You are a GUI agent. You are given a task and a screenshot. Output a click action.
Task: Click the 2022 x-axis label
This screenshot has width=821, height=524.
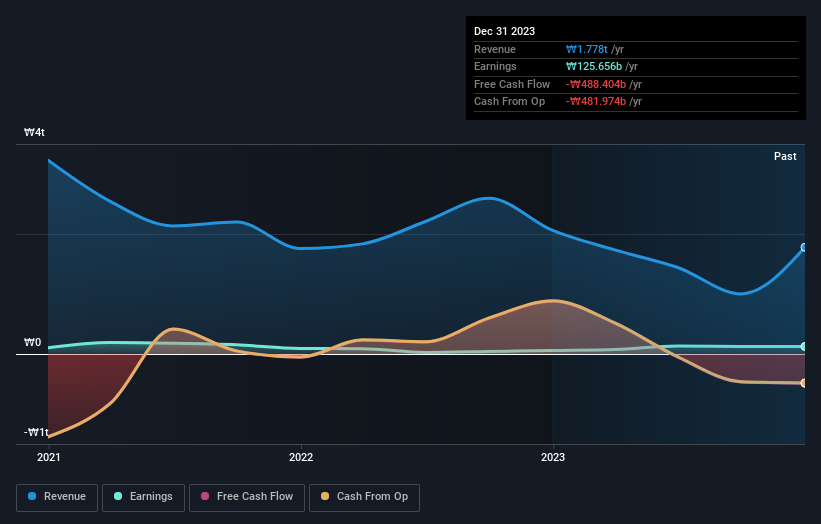(301, 458)
